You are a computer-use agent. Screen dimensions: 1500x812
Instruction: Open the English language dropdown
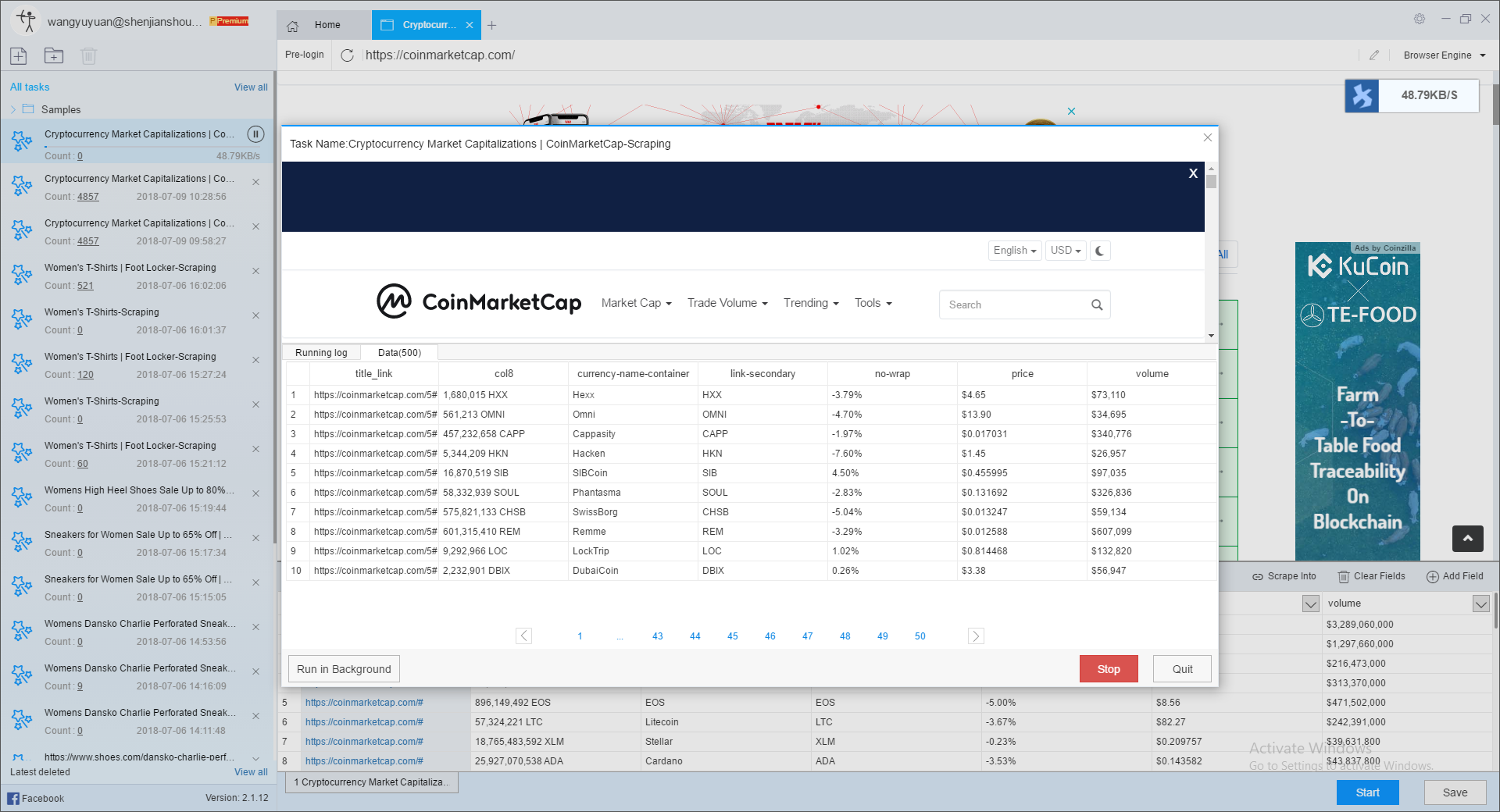(x=1015, y=251)
